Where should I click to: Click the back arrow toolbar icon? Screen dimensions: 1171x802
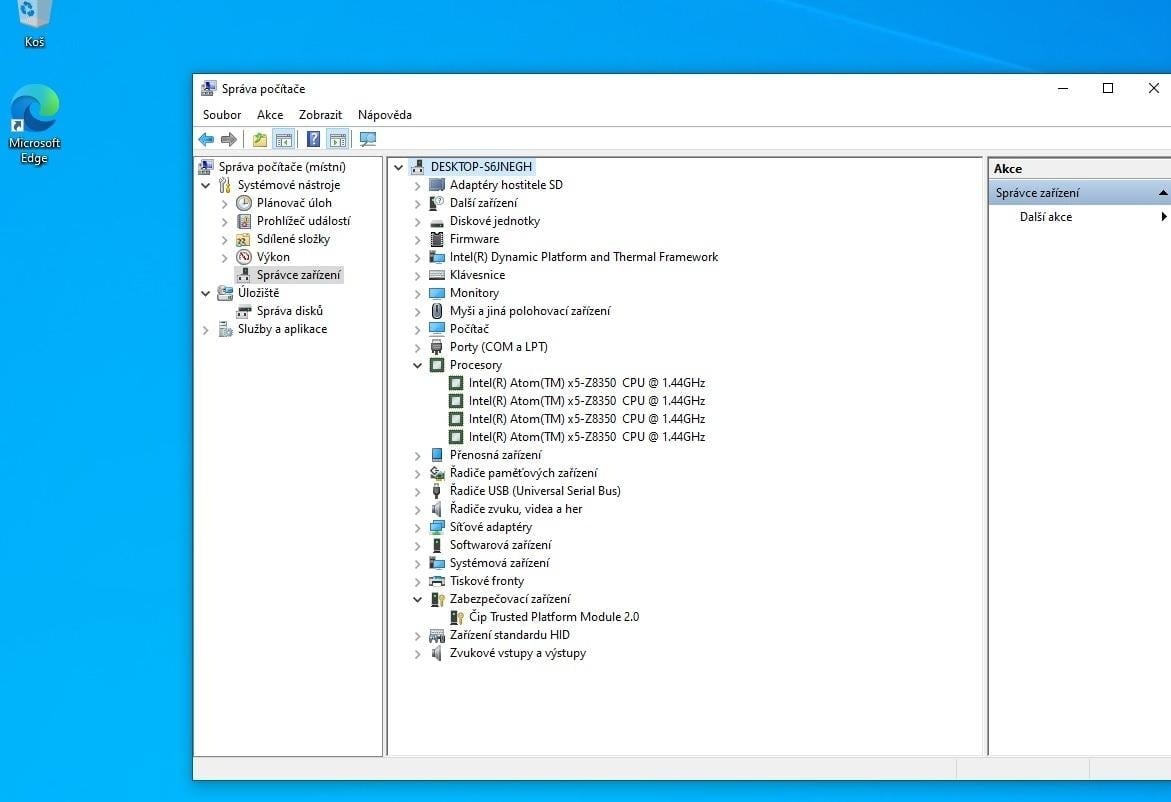pyautogui.click(x=206, y=140)
